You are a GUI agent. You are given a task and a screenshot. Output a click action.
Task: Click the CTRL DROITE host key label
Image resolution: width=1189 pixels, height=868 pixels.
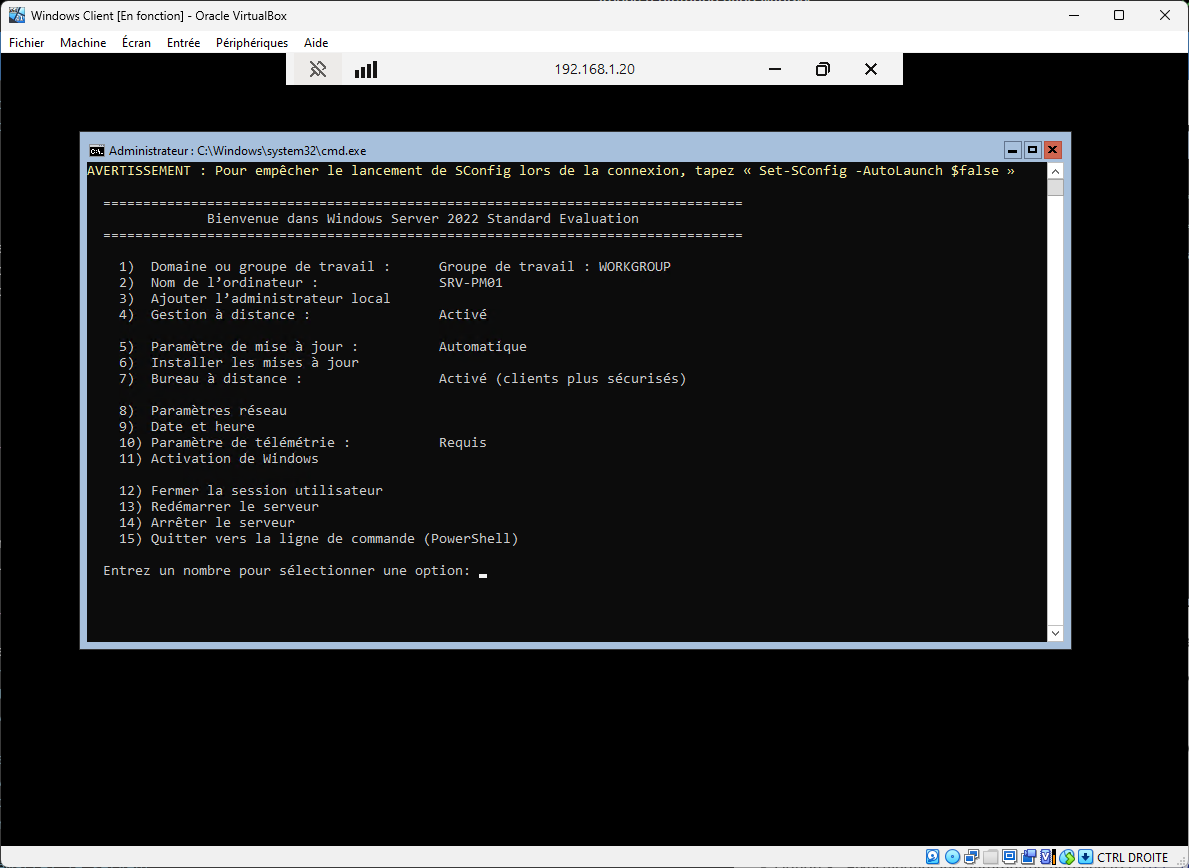1133,857
